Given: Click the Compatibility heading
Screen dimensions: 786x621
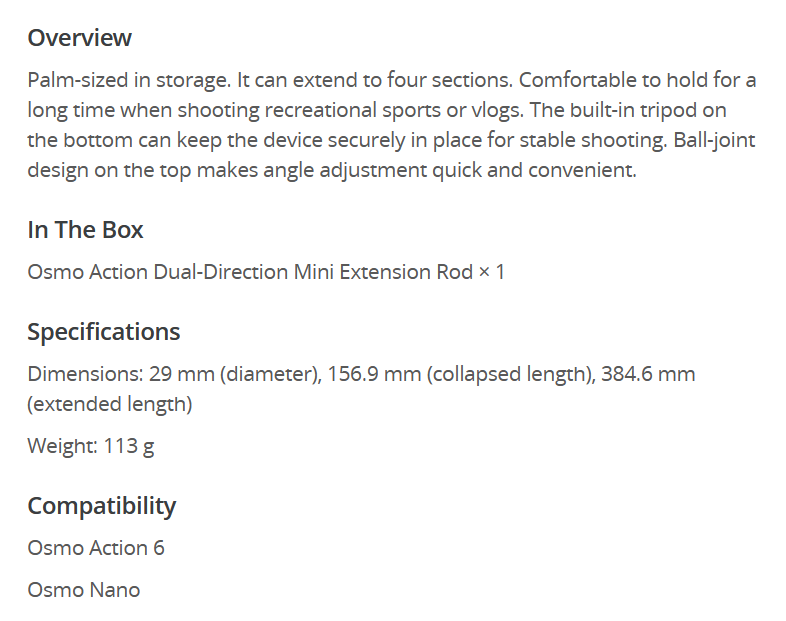Looking at the screenshot, I should (101, 506).
